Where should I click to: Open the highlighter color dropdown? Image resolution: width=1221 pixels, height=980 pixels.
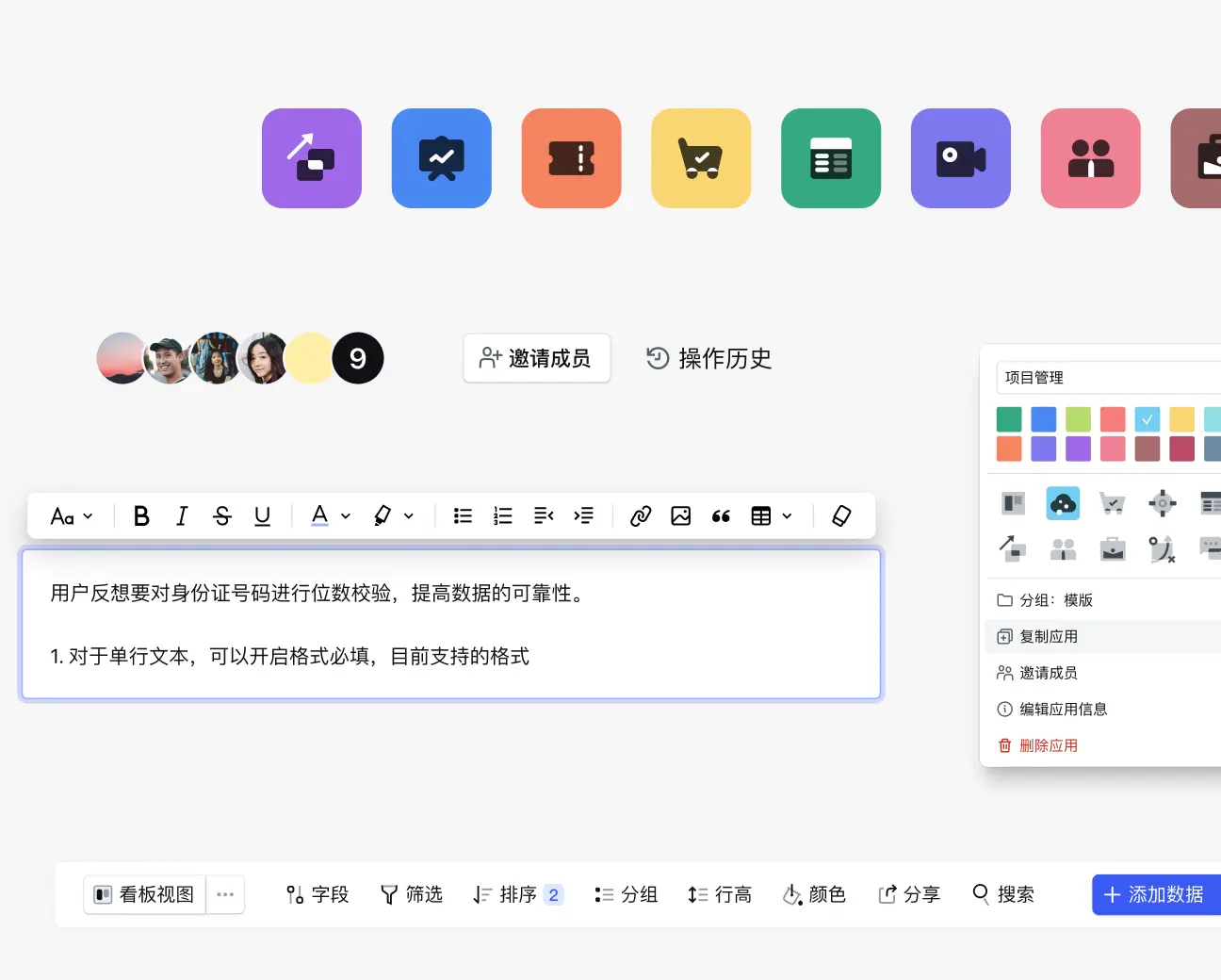point(409,516)
